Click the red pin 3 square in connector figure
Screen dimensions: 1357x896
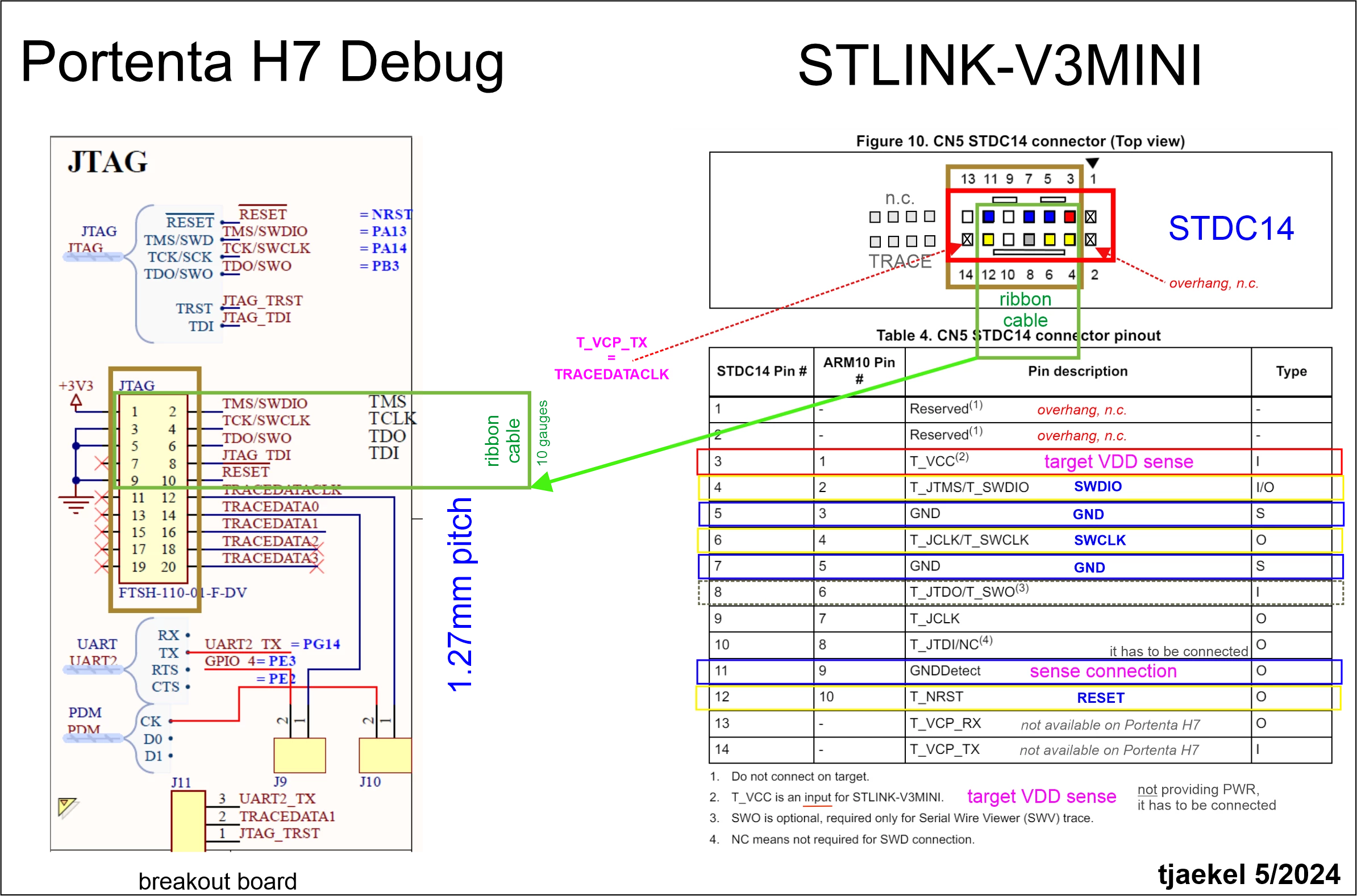tap(1070, 216)
